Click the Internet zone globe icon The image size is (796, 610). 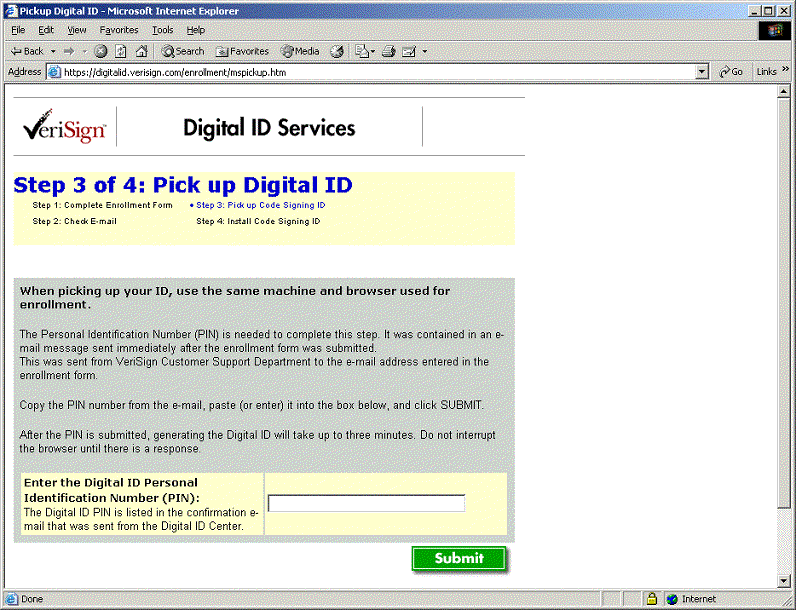672,599
